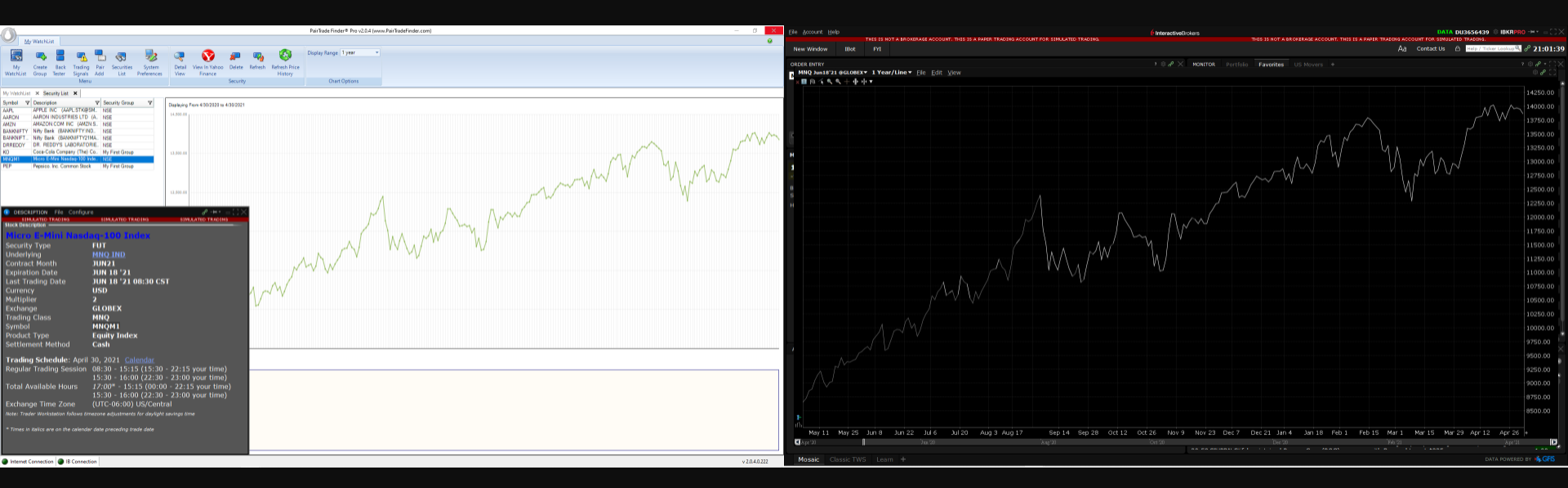
Task: Open the IB Help menu
Action: click(x=834, y=32)
